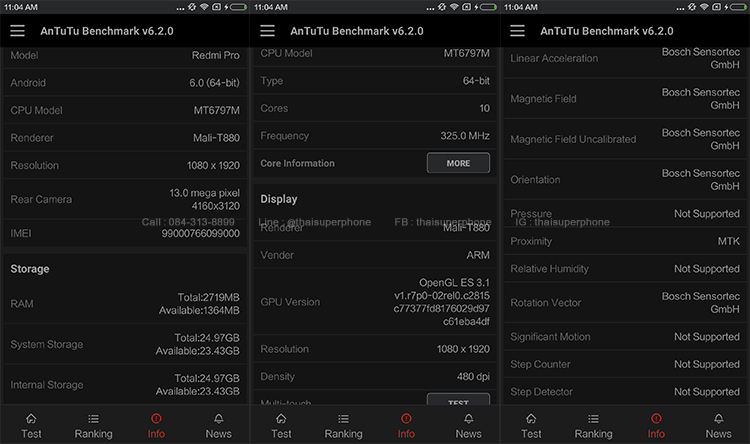Tap Test tab in right screen
Image resolution: width=750 pixels, height=444 pixels.
coord(531,426)
